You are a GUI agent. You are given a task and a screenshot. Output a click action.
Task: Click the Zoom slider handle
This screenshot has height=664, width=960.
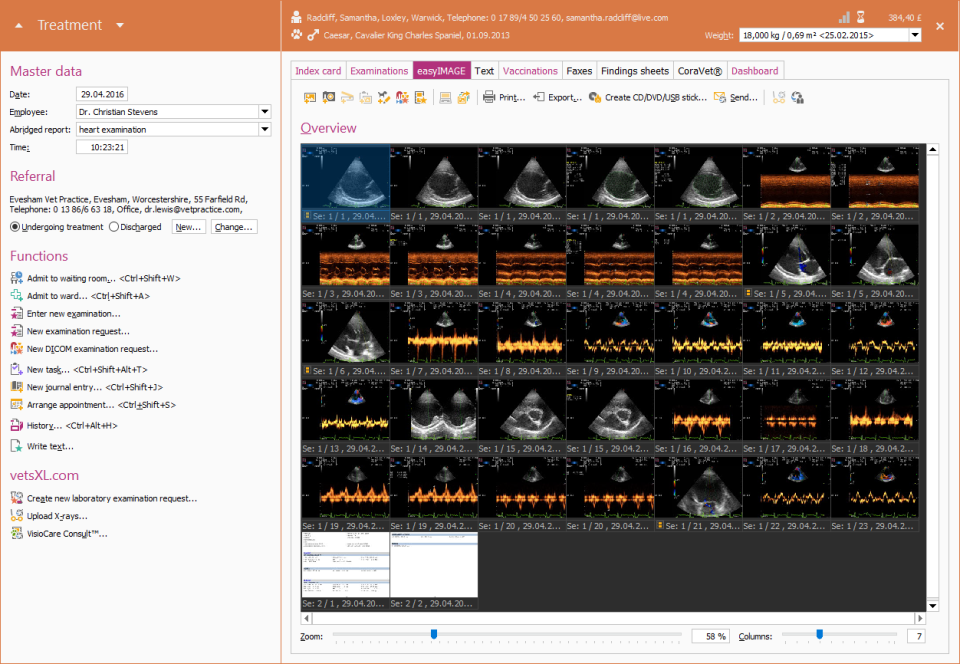point(434,635)
